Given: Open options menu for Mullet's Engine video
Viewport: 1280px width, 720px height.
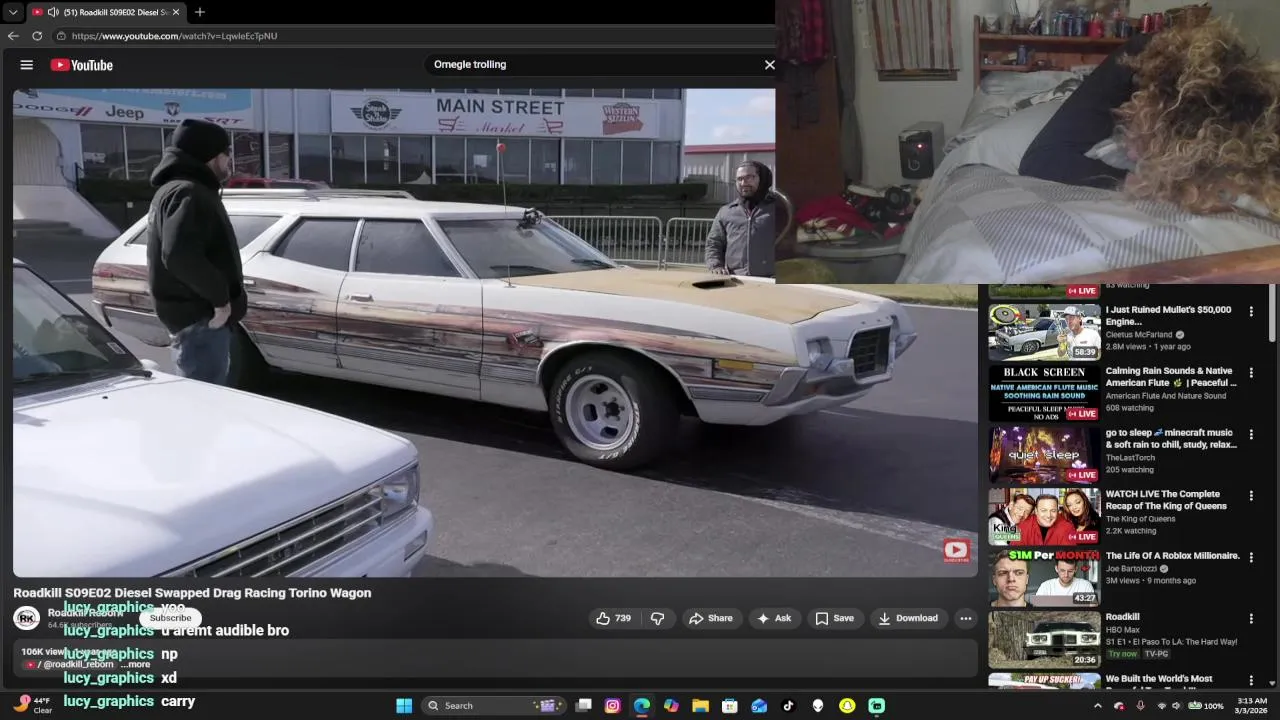Looking at the screenshot, I should [x=1251, y=311].
